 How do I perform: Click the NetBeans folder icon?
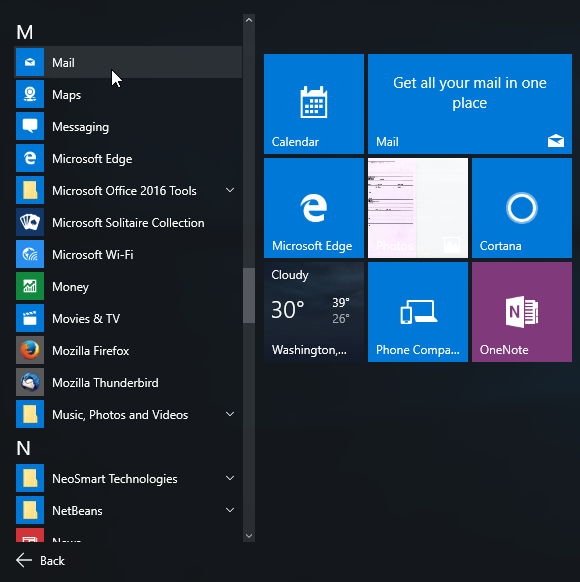point(30,510)
